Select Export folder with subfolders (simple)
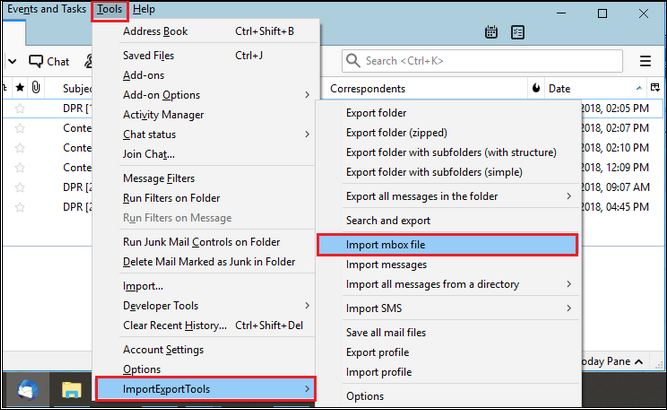 [449, 172]
